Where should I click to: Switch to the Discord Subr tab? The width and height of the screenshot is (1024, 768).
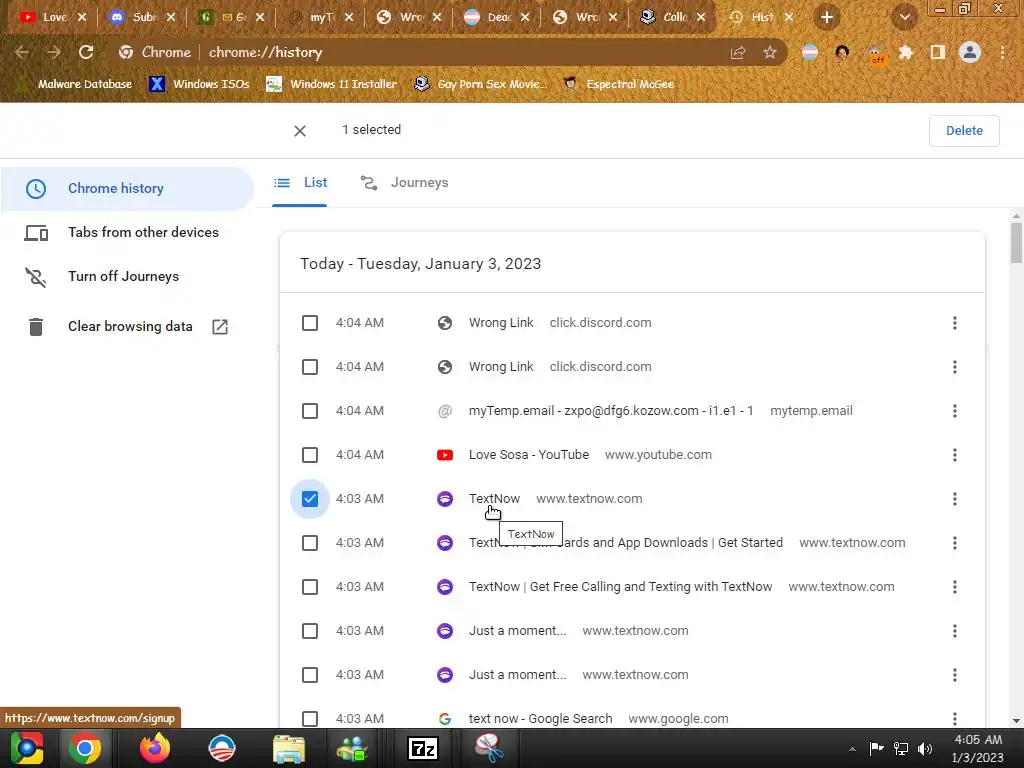click(x=142, y=18)
